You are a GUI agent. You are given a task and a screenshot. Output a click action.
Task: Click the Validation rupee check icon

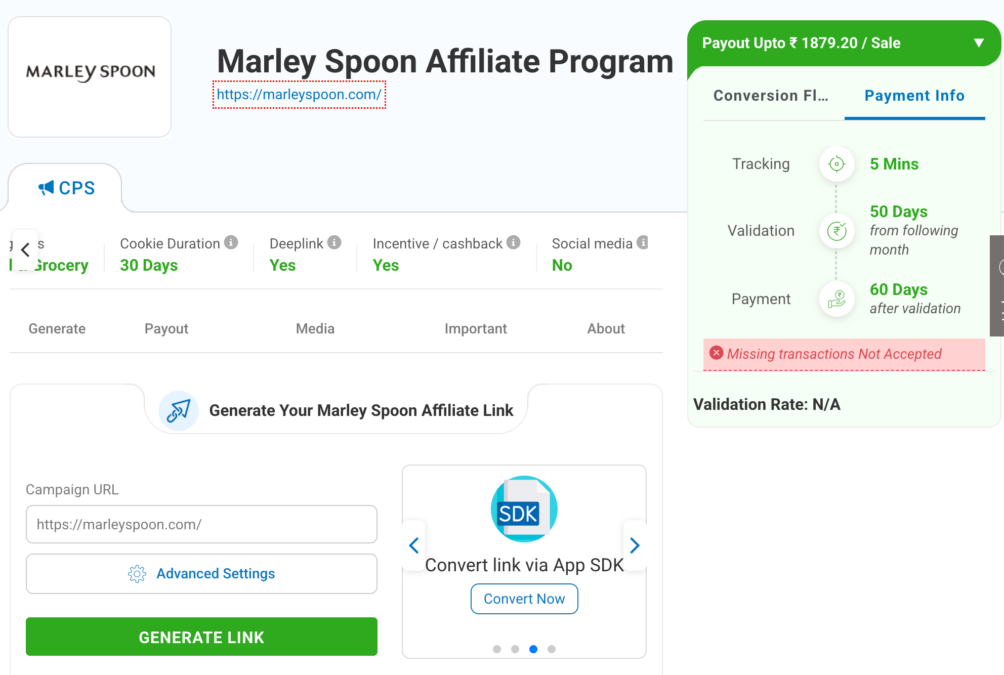pyautogui.click(x=836, y=231)
